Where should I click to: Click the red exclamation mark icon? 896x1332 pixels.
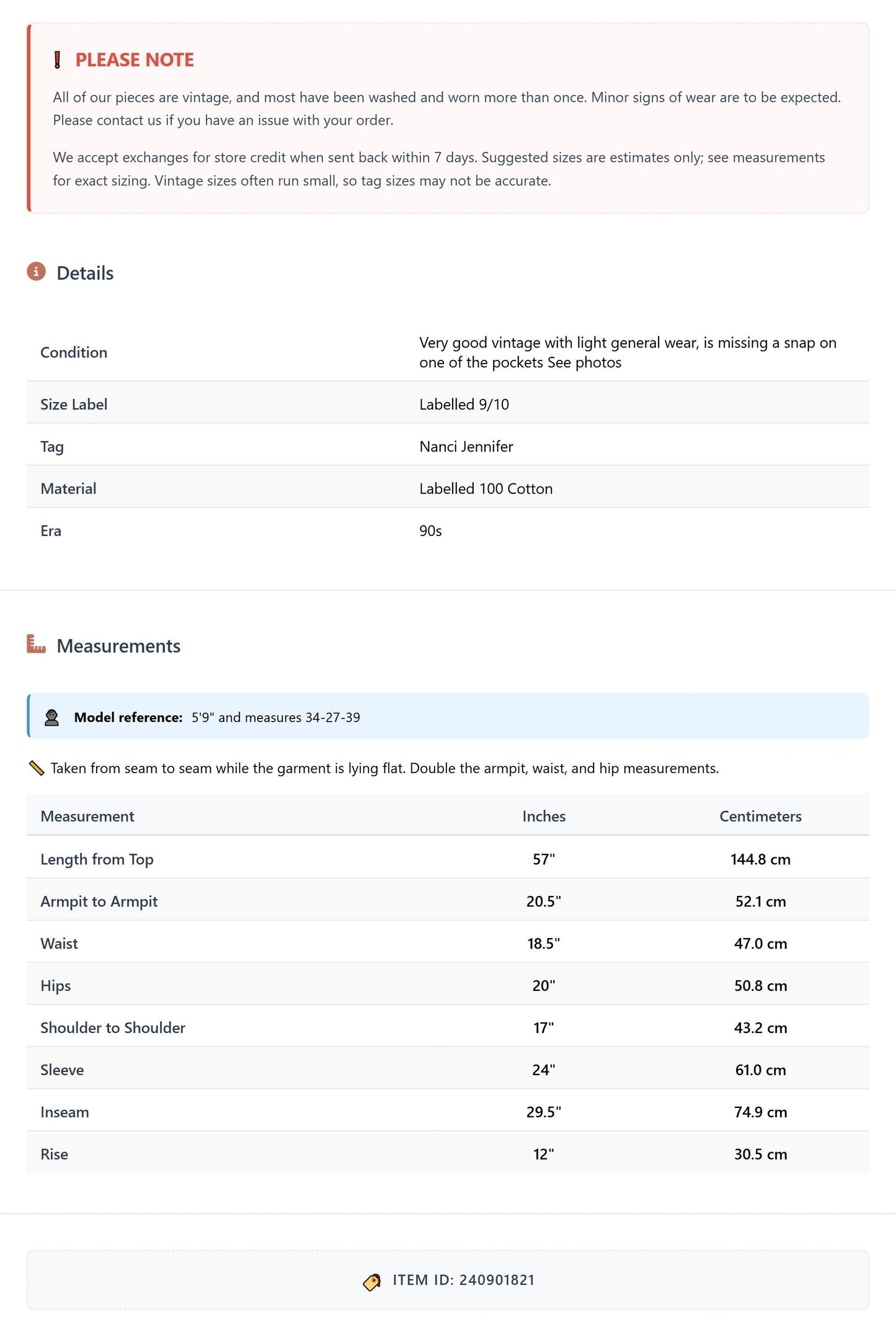[x=57, y=60]
